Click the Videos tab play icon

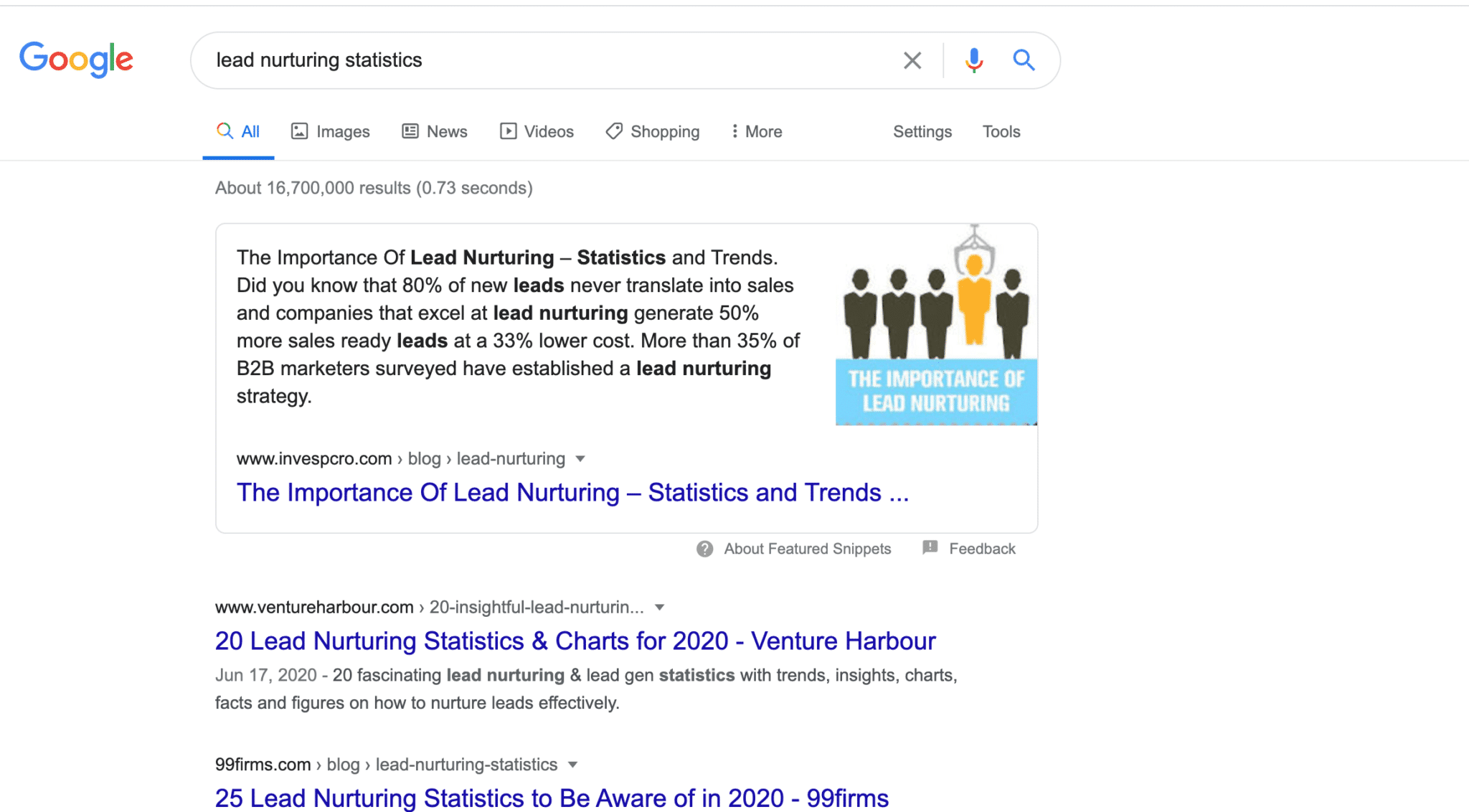coord(509,131)
